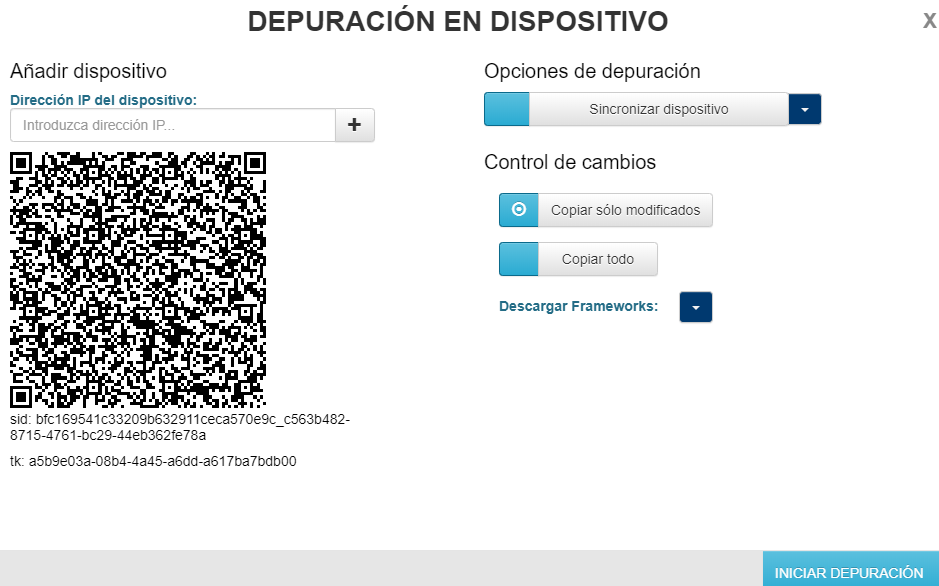Expand the Descargar Frameworks dropdown
The image size is (939, 586).
click(x=696, y=307)
